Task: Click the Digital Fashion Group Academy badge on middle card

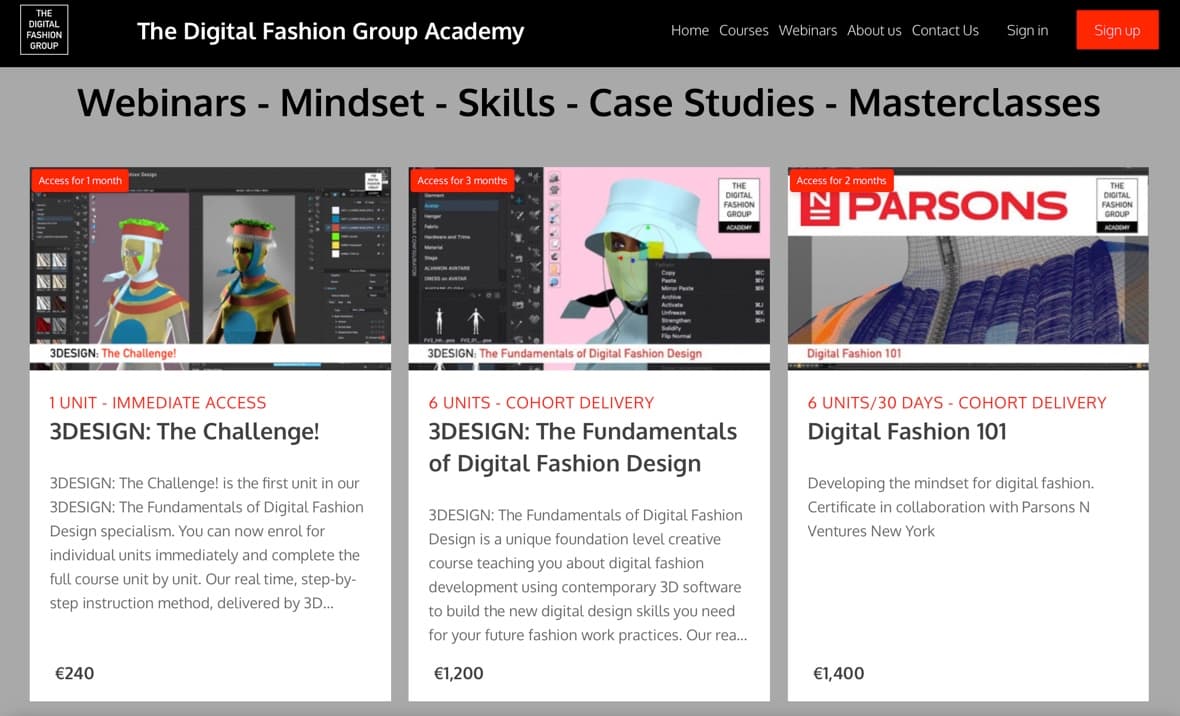Action: (738, 204)
